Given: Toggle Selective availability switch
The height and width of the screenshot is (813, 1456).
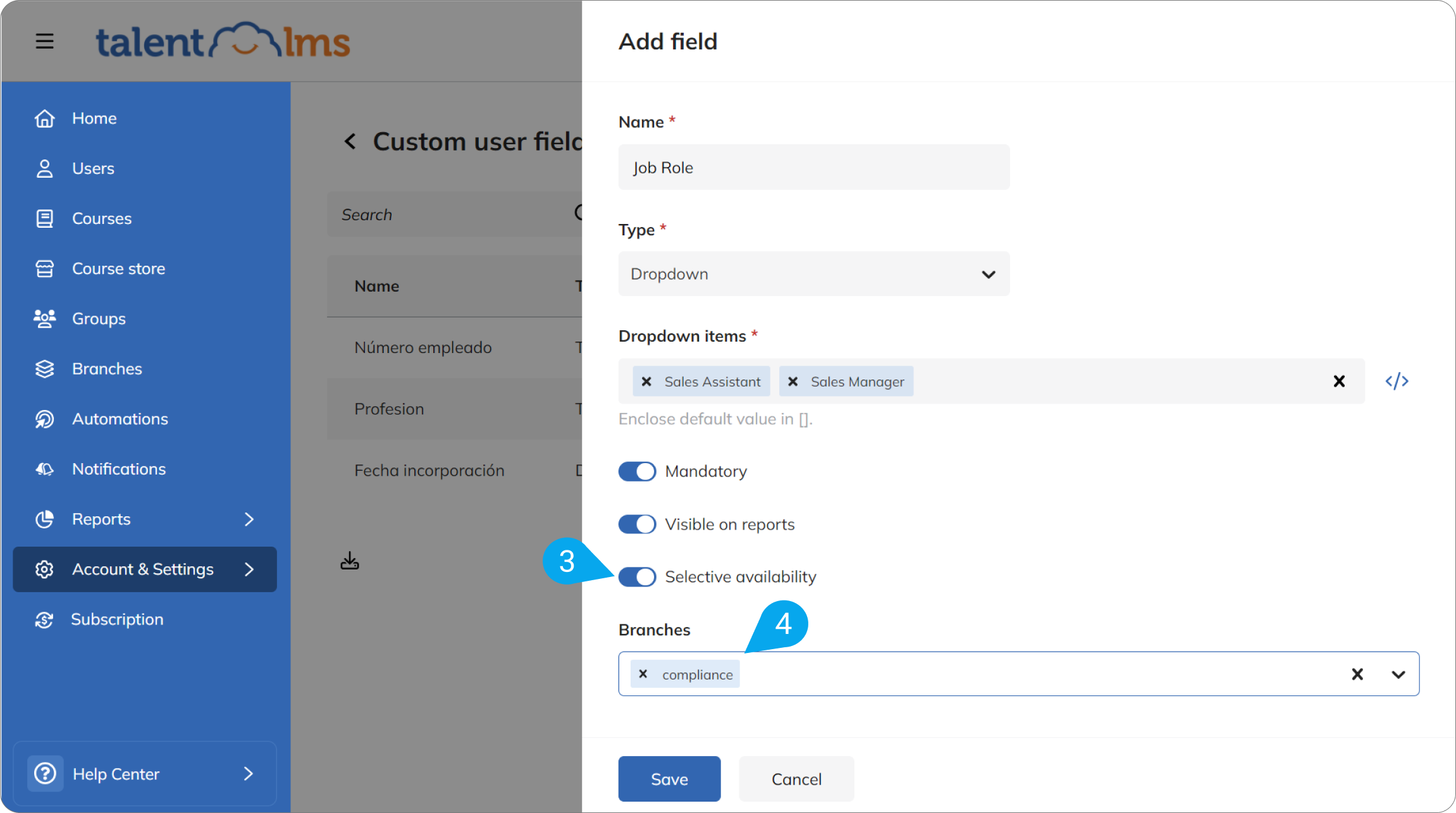Looking at the screenshot, I should [x=637, y=577].
